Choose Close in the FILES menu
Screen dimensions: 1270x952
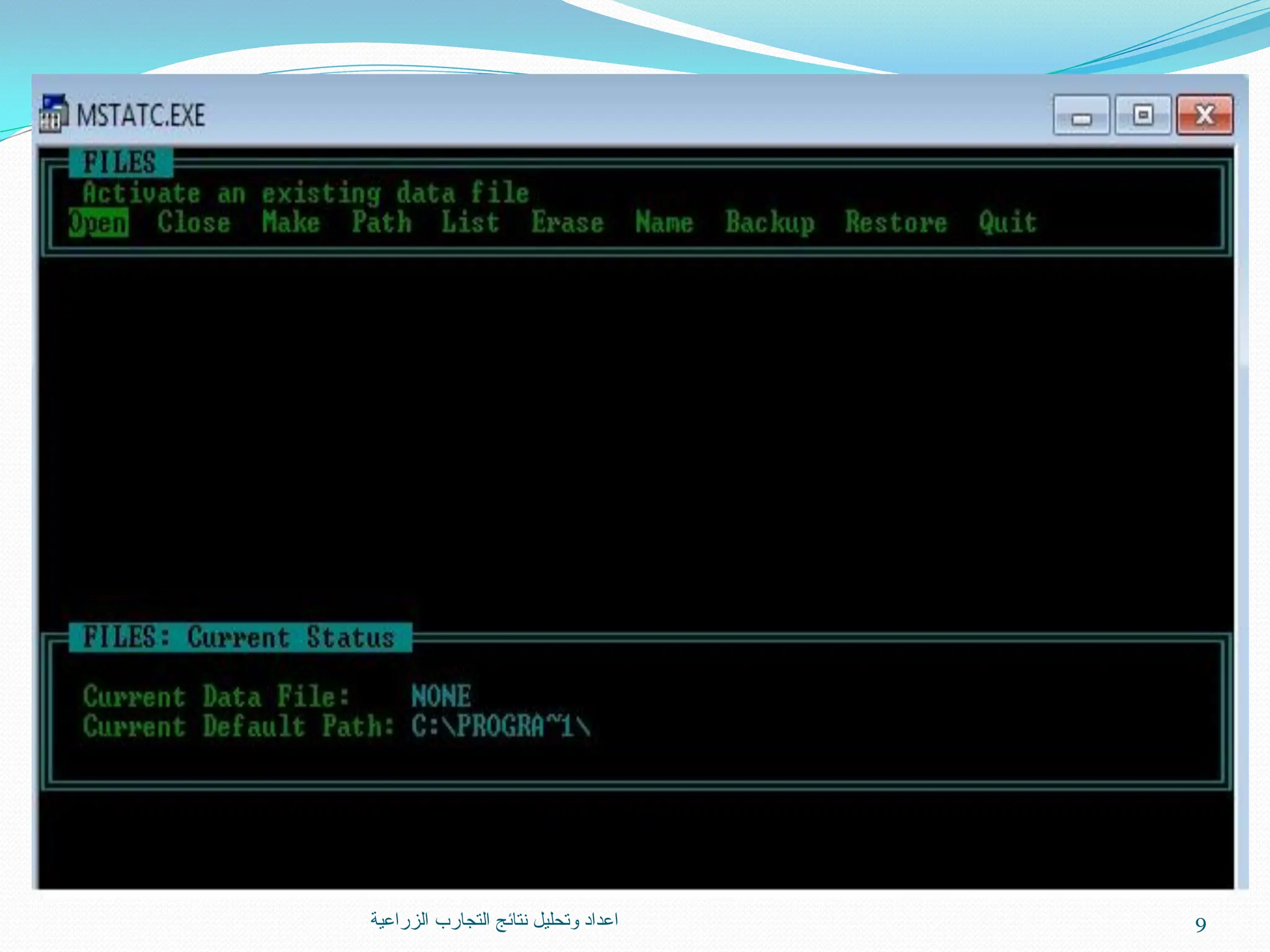[193, 223]
